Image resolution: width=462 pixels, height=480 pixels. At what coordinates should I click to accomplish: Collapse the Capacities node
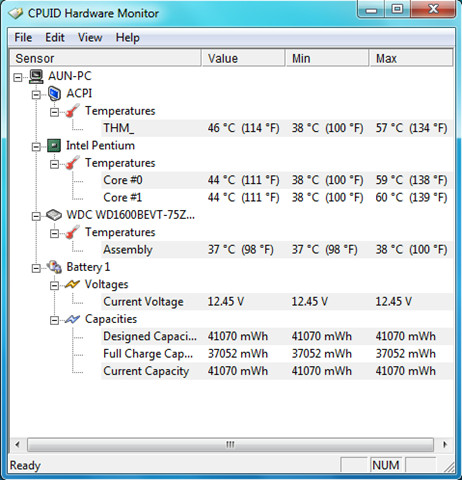pyautogui.click(x=54, y=320)
